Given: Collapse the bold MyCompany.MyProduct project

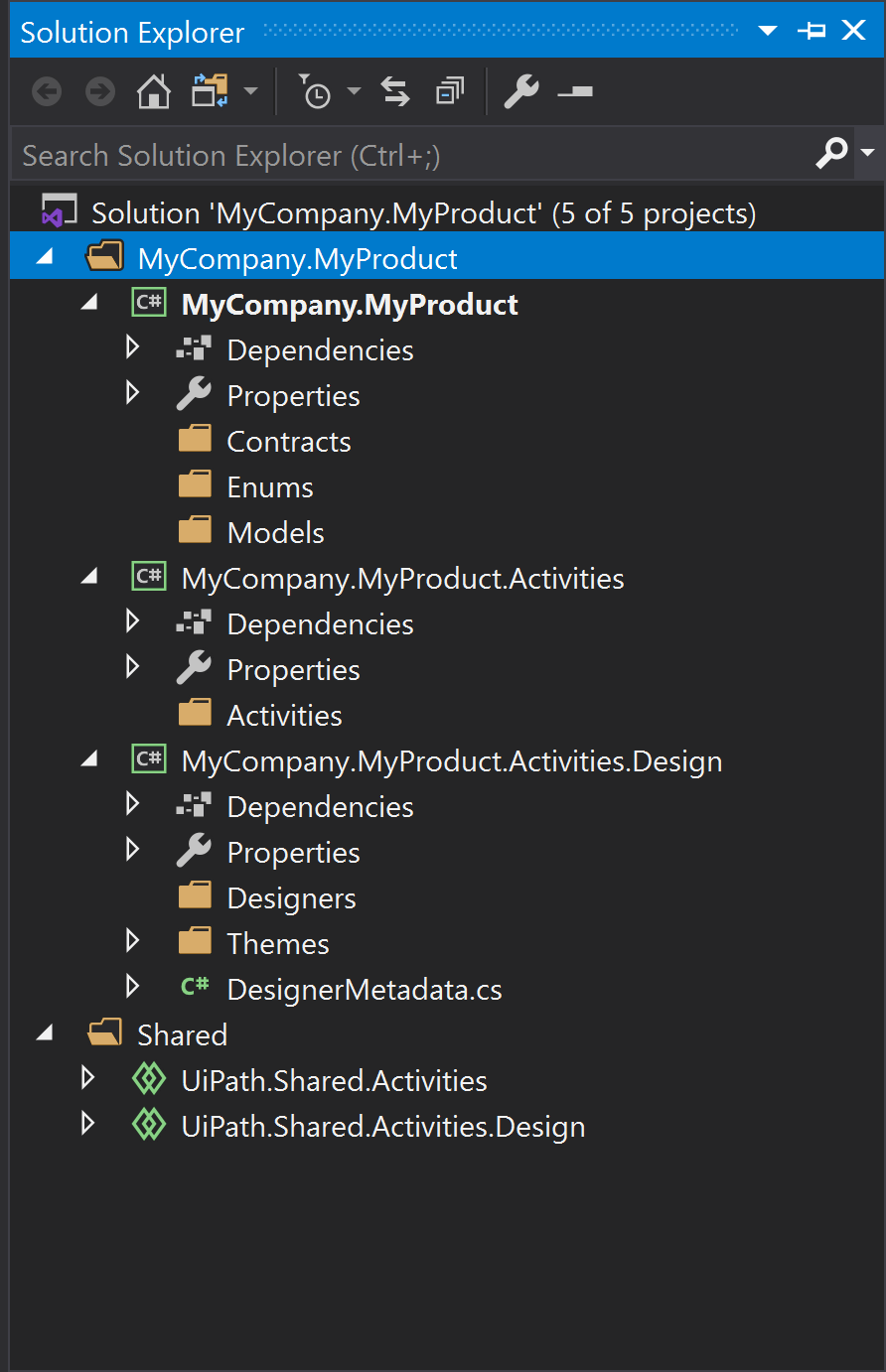Looking at the screenshot, I should tap(89, 302).
